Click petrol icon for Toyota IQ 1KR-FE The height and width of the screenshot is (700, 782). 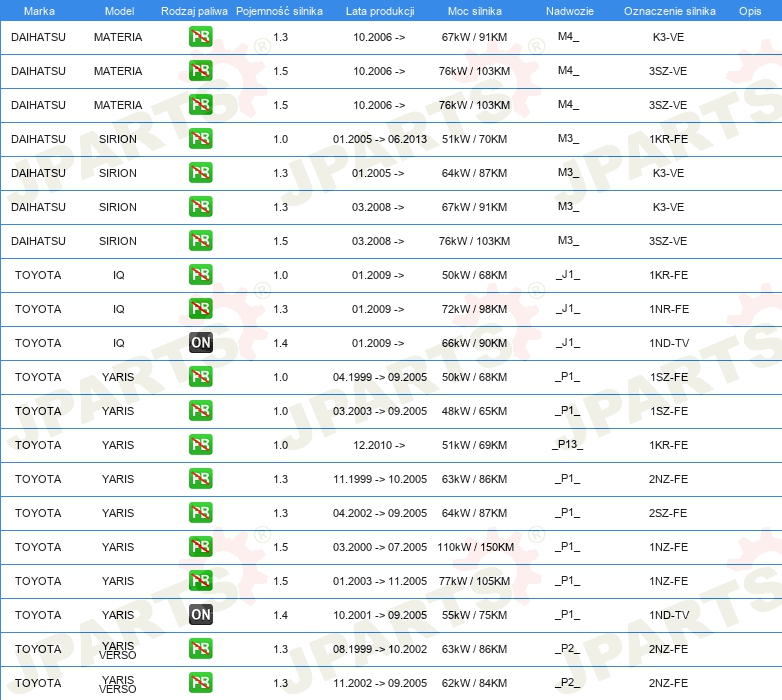[200, 274]
